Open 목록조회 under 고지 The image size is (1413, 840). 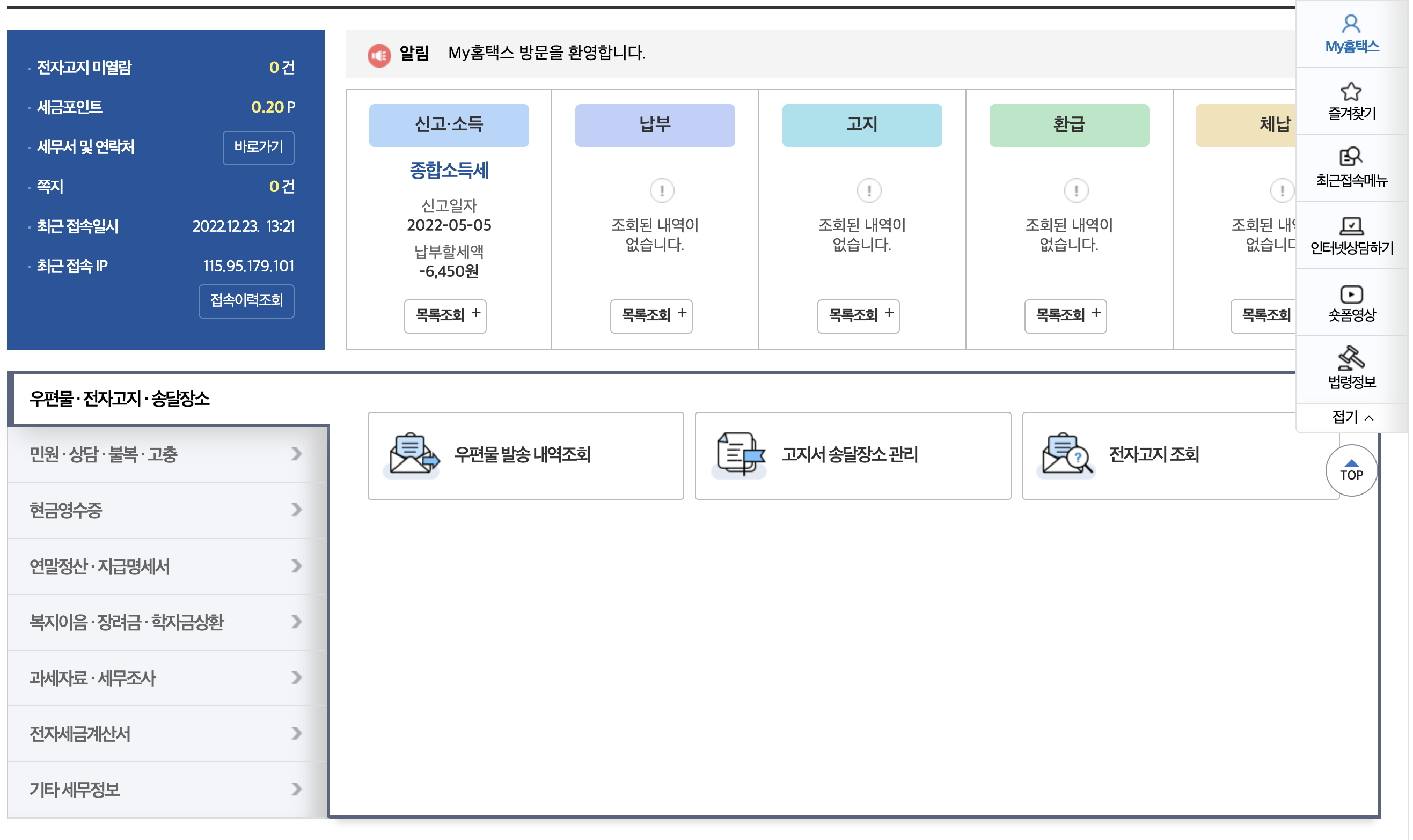pyautogui.click(x=859, y=316)
